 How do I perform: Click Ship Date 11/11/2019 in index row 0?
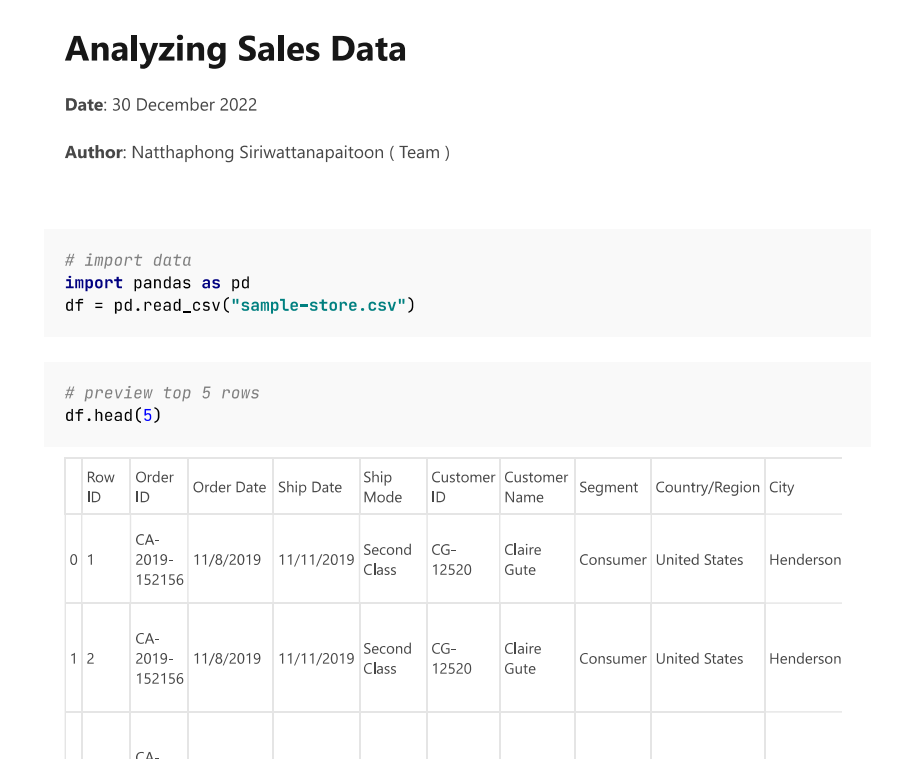pyautogui.click(x=316, y=560)
